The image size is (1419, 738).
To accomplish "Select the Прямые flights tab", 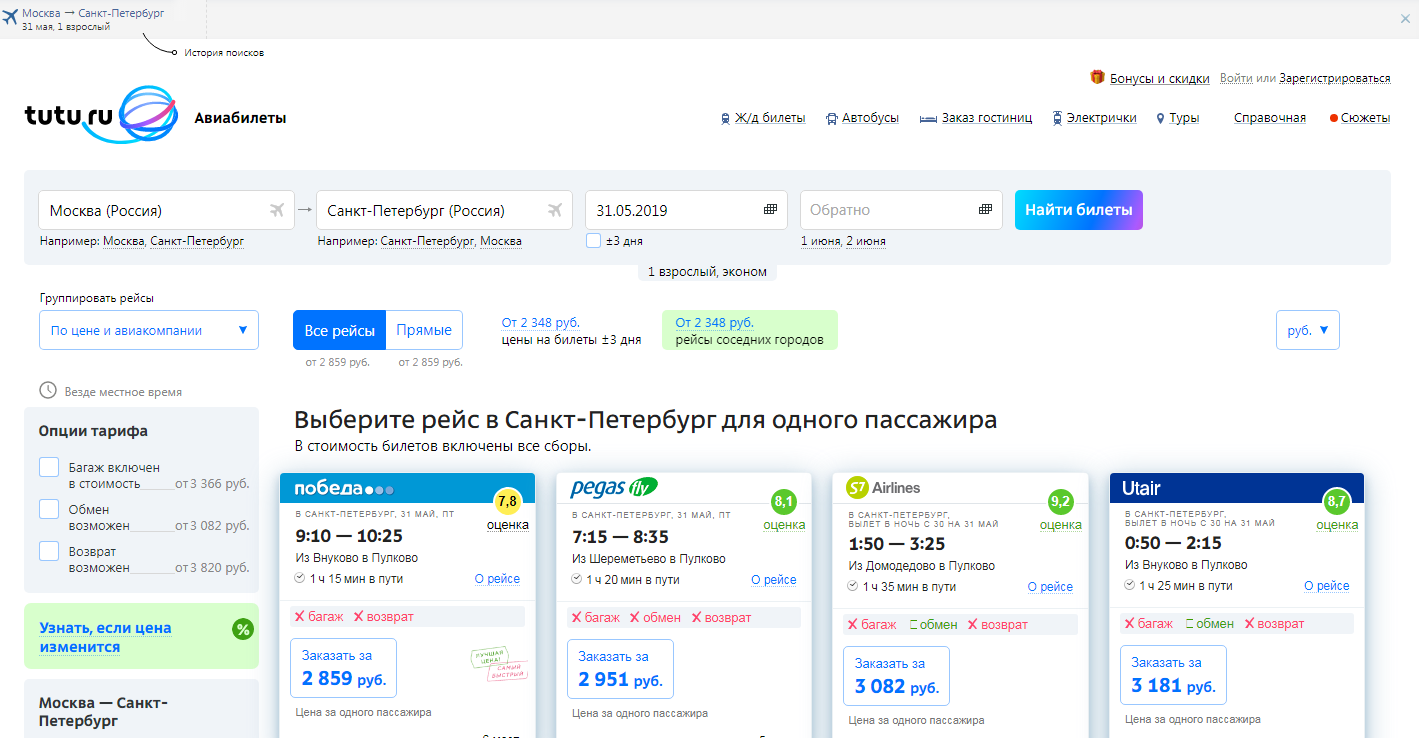I will 424,330.
